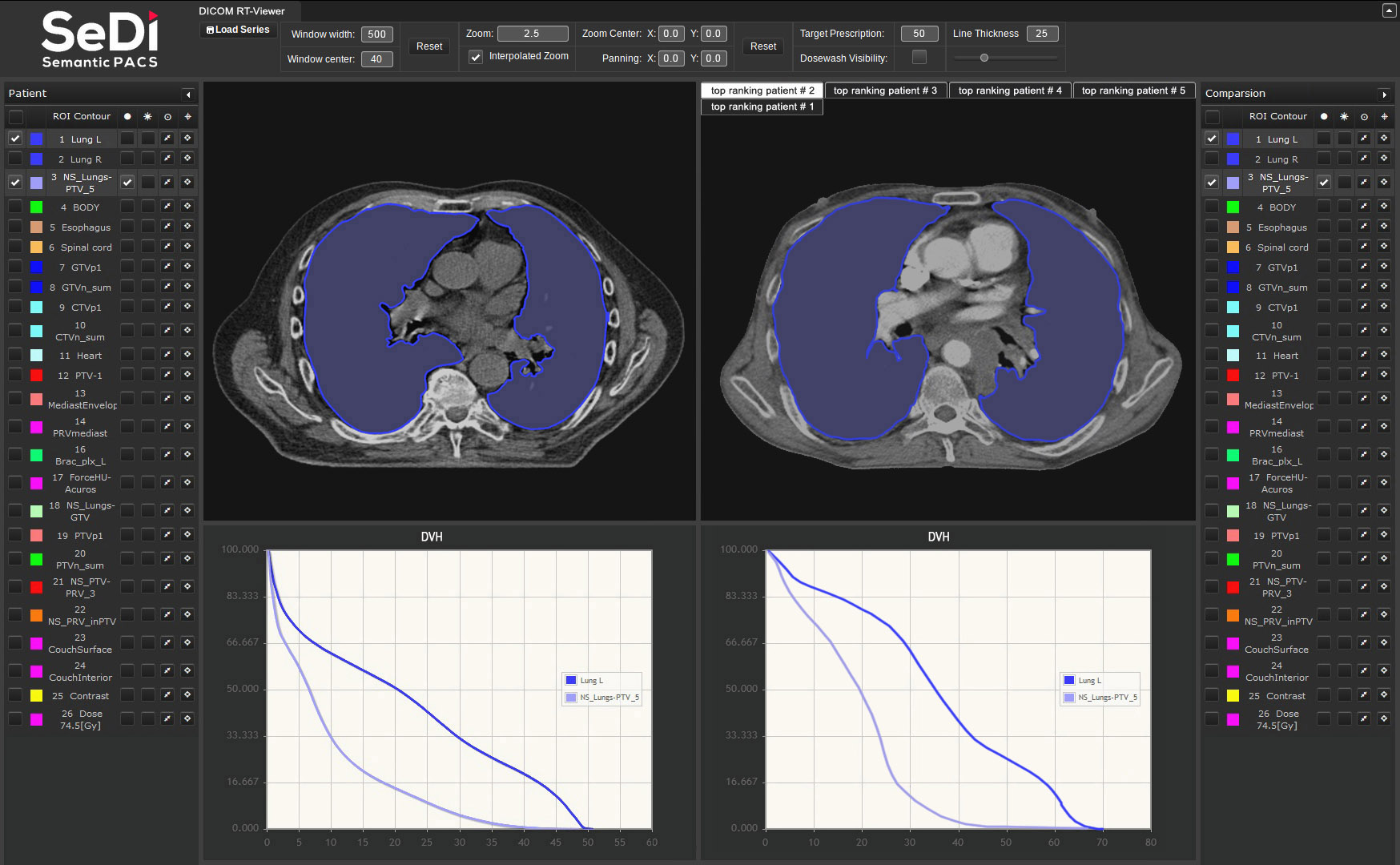Click the Zoom Center X input field
Screen dimensions: 1400x865
click(671, 34)
